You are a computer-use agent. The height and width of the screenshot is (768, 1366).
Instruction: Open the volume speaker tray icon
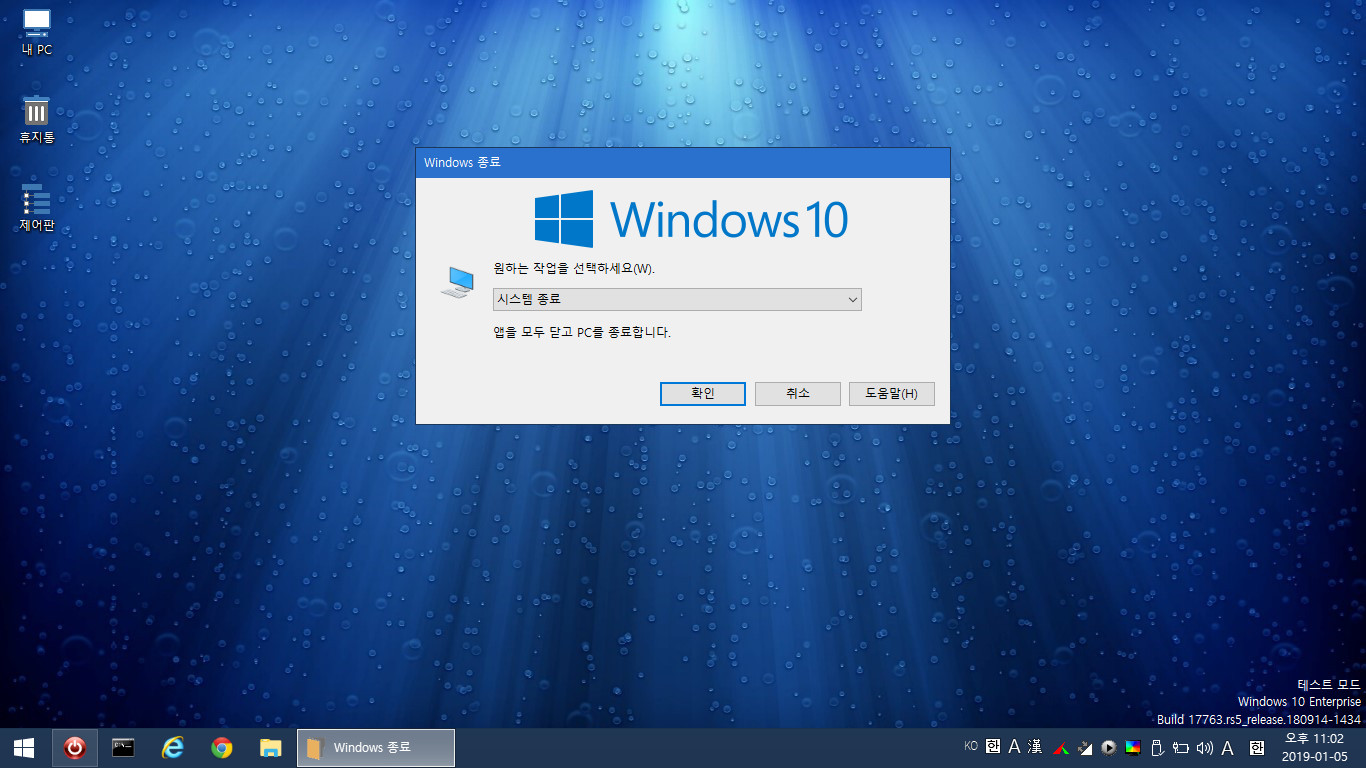[x=1204, y=747]
